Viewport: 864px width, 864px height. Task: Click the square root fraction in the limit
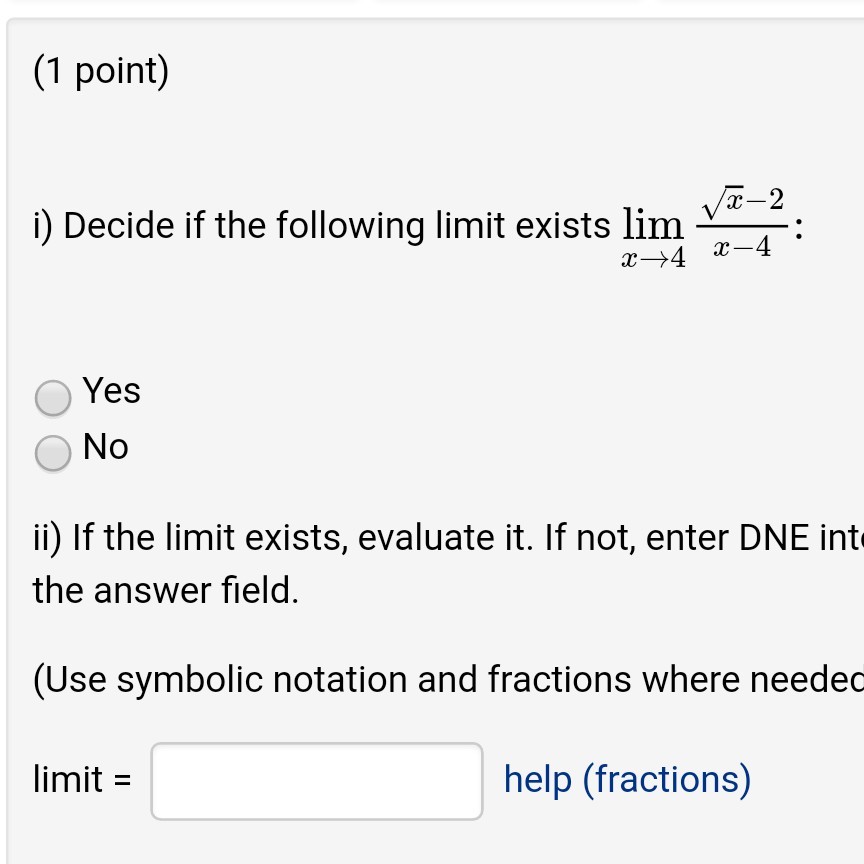(x=745, y=220)
